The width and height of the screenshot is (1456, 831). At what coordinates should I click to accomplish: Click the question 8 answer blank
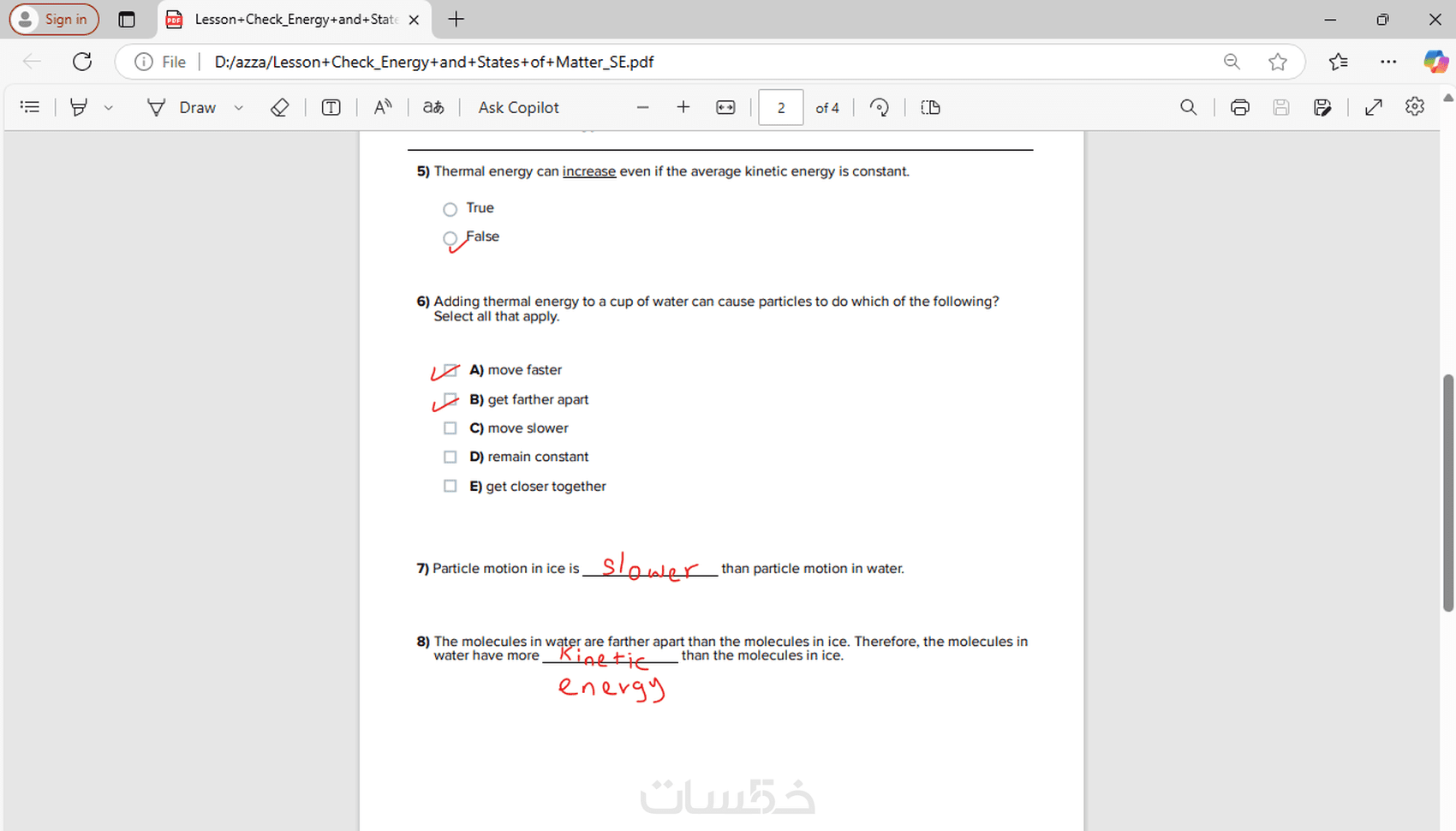[610, 655]
